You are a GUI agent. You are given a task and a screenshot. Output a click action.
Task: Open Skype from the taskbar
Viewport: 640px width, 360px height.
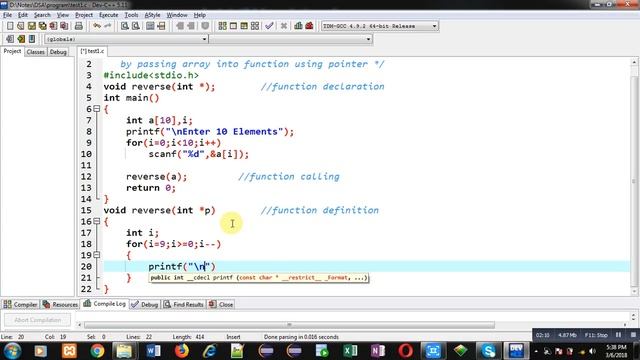488,351
